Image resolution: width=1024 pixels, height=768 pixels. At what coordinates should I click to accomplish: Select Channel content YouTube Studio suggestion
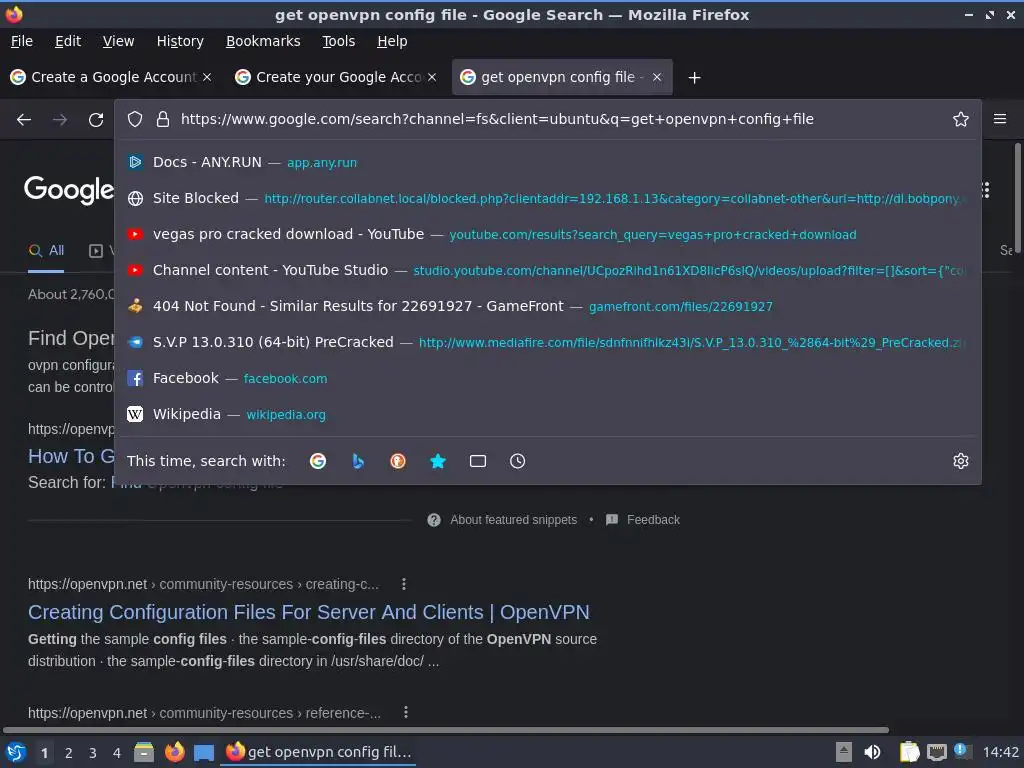pyautogui.click(x=547, y=270)
